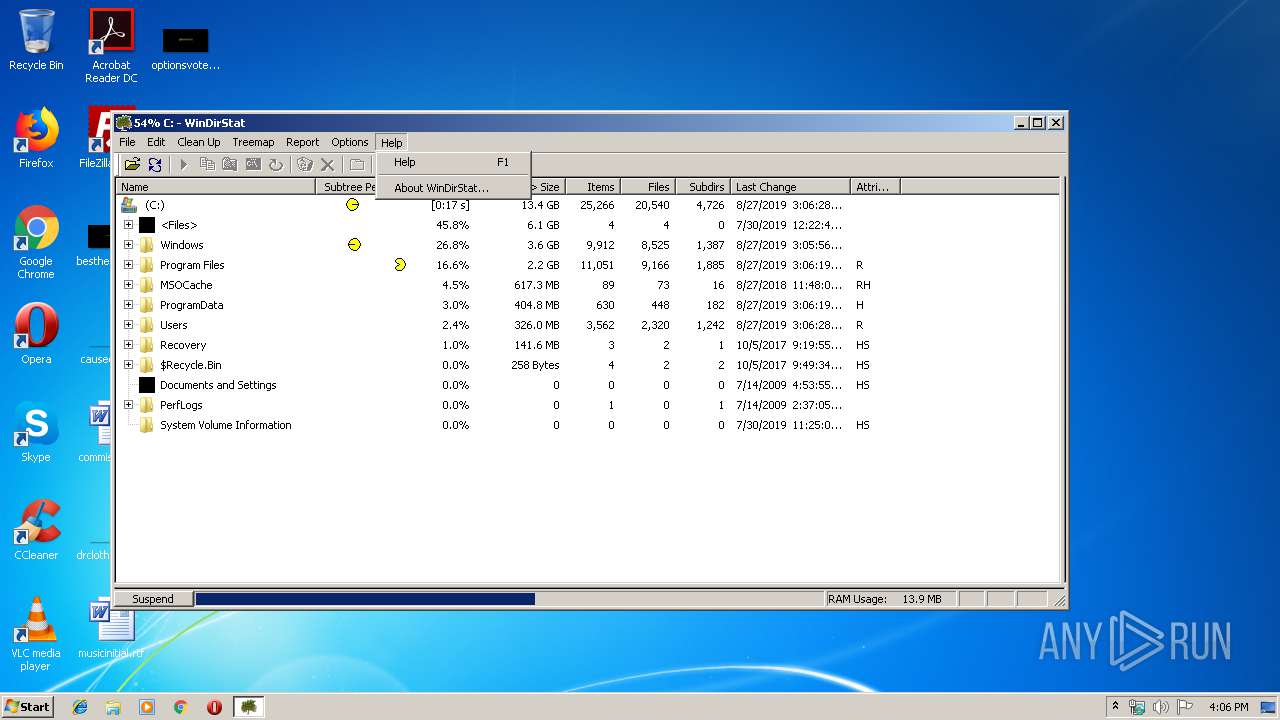Open Recycle Bin on the desktop
Image resolution: width=1280 pixels, height=720 pixels.
click(36, 40)
